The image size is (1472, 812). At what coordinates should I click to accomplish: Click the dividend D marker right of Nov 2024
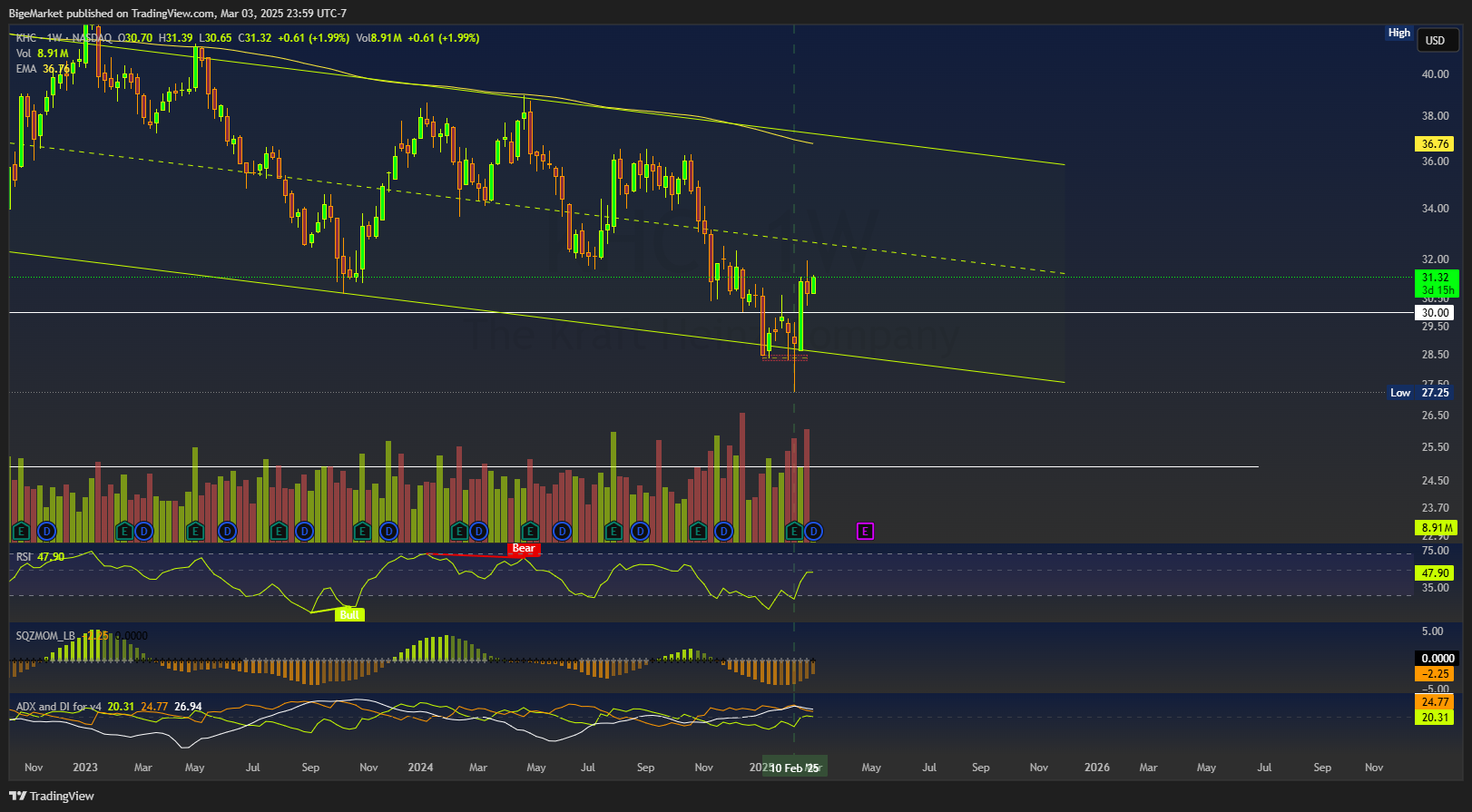[723, 532]
